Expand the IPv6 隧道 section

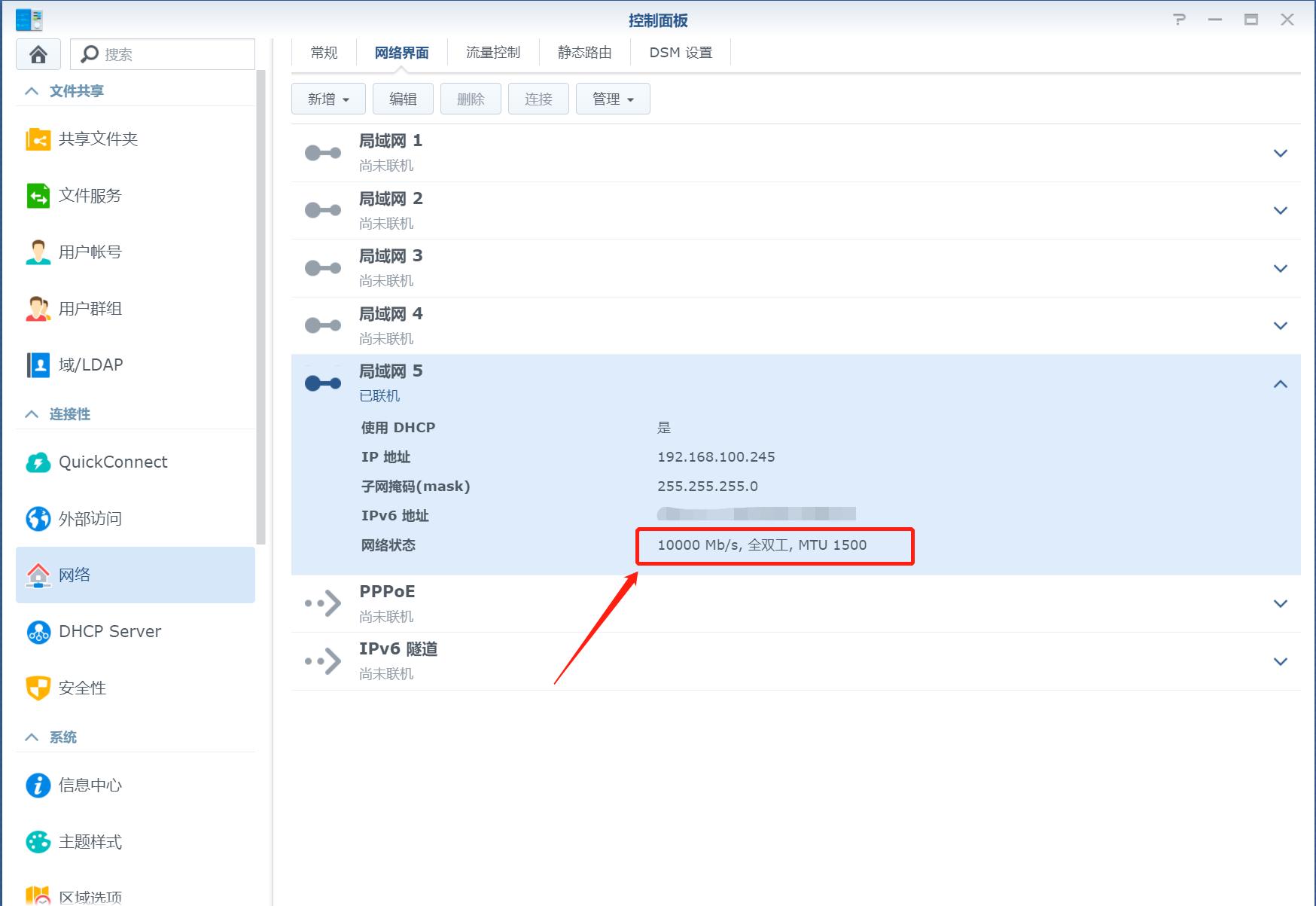pyautogui.click(x=1281, y=661)
